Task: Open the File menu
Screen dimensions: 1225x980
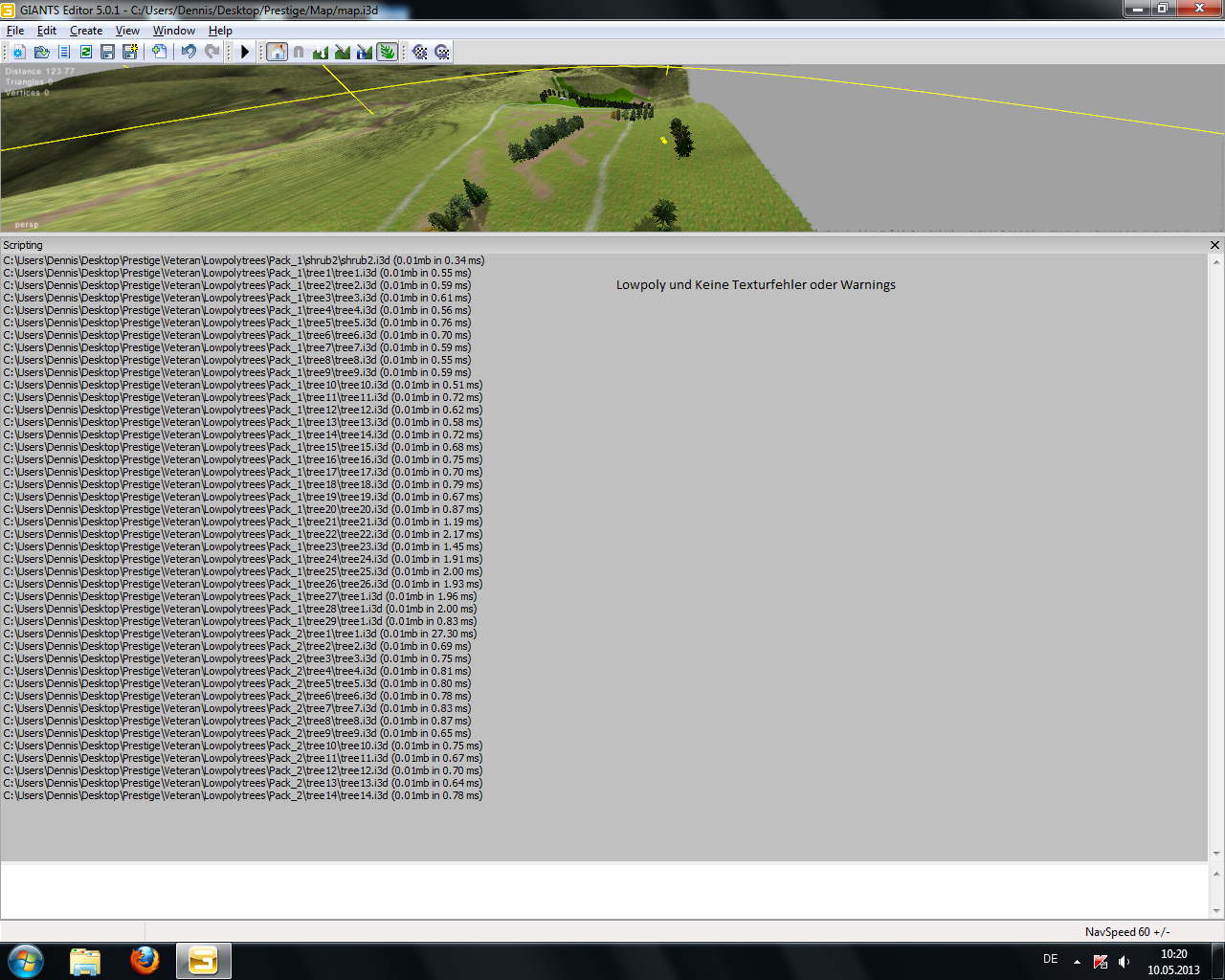Action: click(x=15, y=31)
